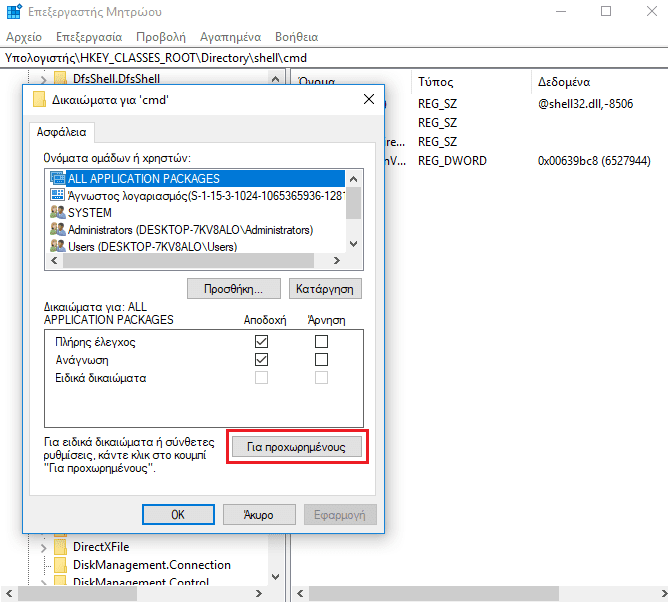This screenshot has height=602, width=668.
Task: Click the Για προχωρημένους button
Action: coord(297,447)
